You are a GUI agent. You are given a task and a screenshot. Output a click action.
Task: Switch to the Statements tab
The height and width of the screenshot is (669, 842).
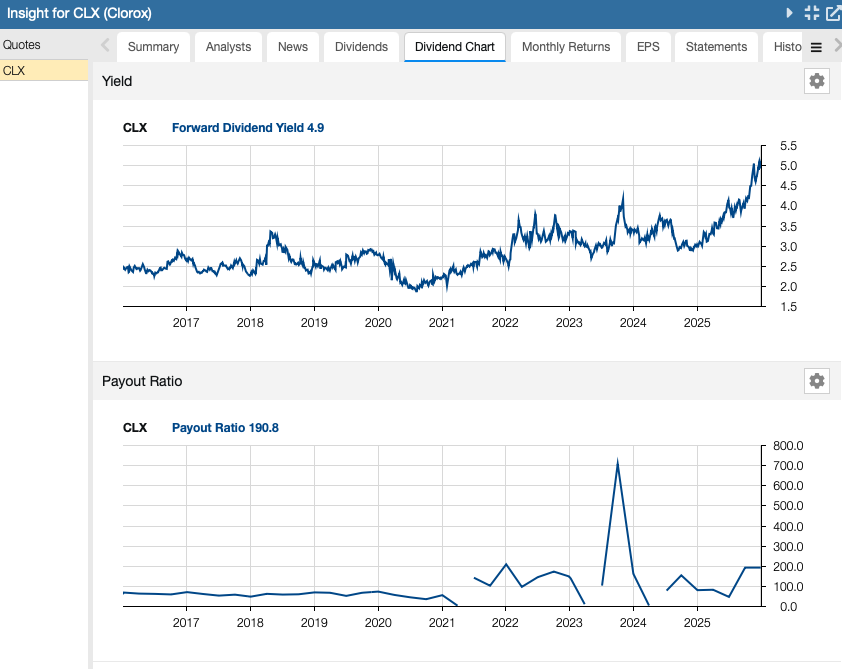pyautogui.click(x=716, y=46)
